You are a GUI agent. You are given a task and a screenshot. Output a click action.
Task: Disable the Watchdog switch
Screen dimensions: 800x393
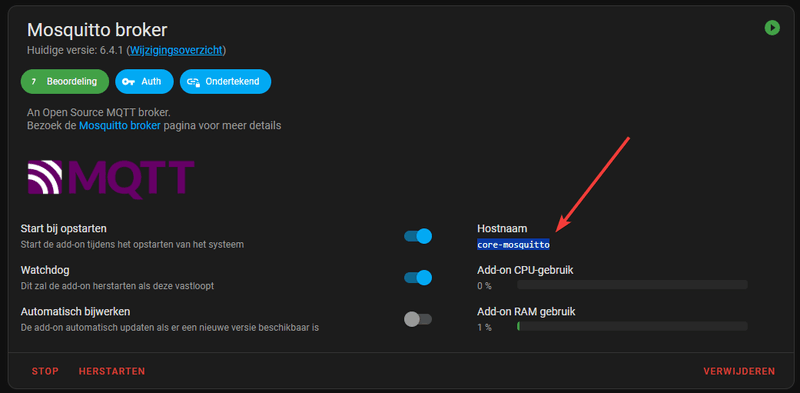pos(418,278)
